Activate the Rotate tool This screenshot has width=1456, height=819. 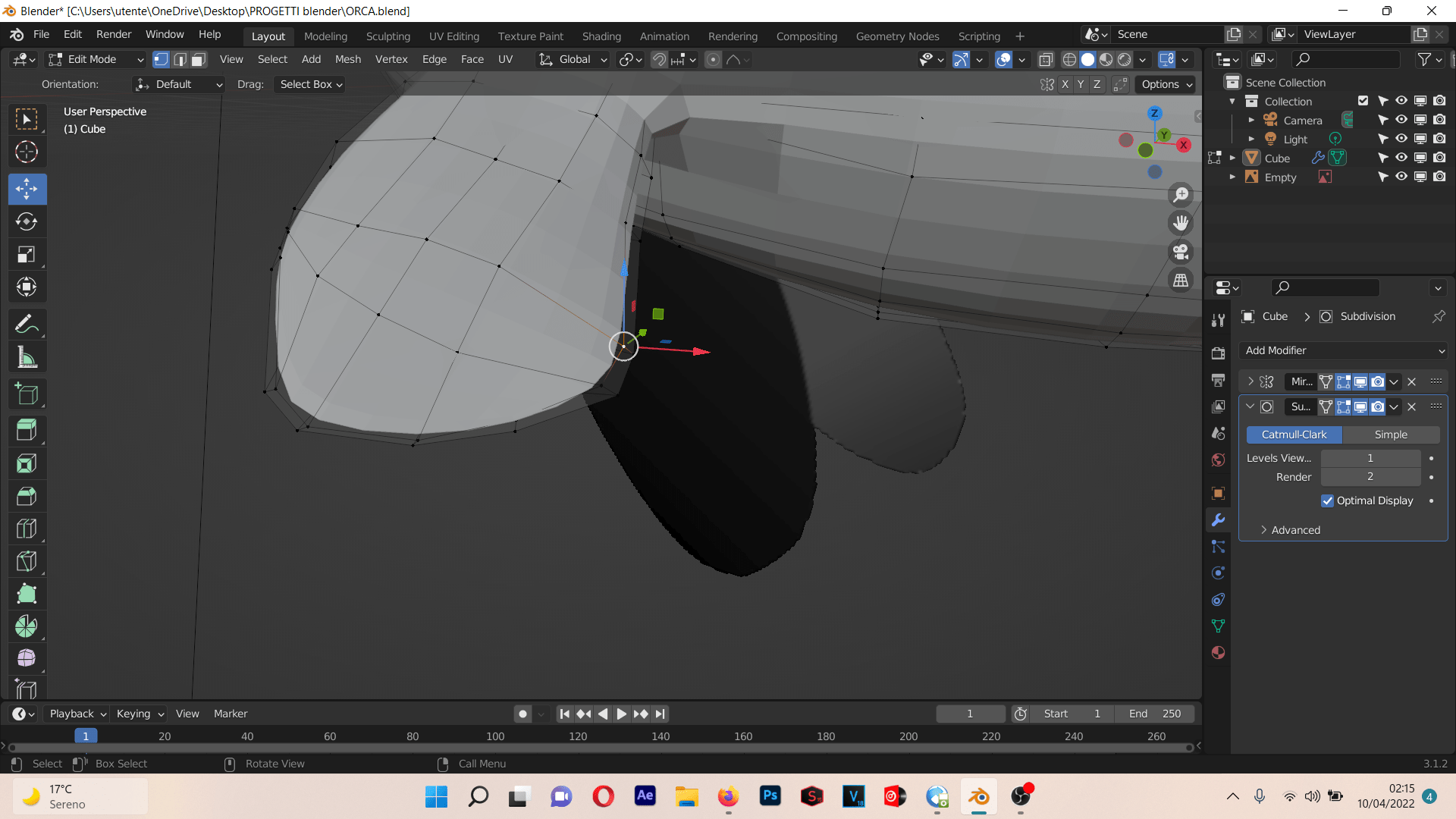(27, 221)
